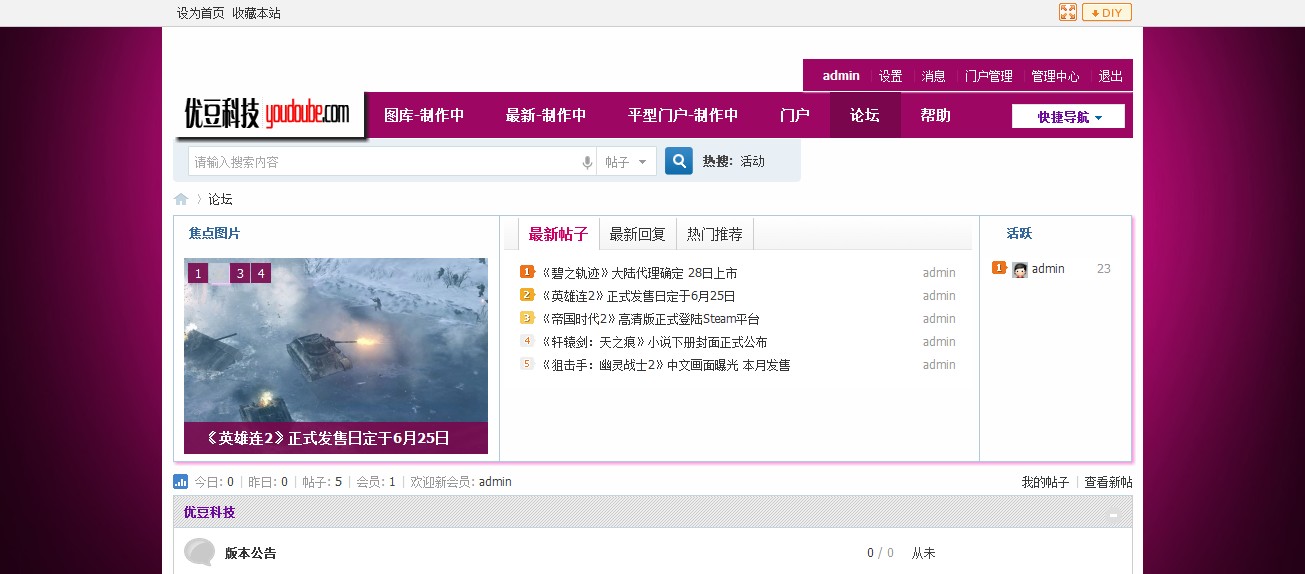Click the home breadcrumb icon
This screenshot has height=574, width=1305.
(181, 199)
